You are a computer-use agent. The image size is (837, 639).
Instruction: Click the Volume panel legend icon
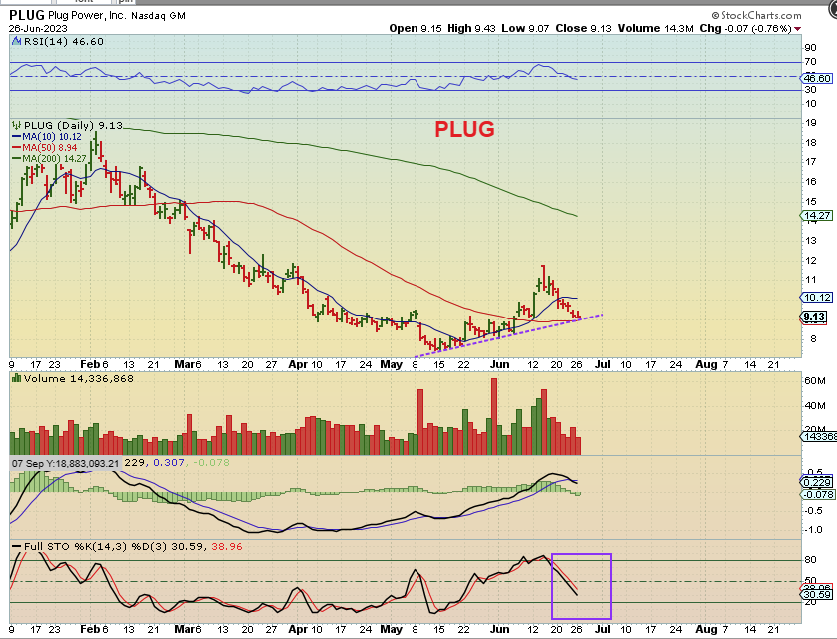pos(17,380)
